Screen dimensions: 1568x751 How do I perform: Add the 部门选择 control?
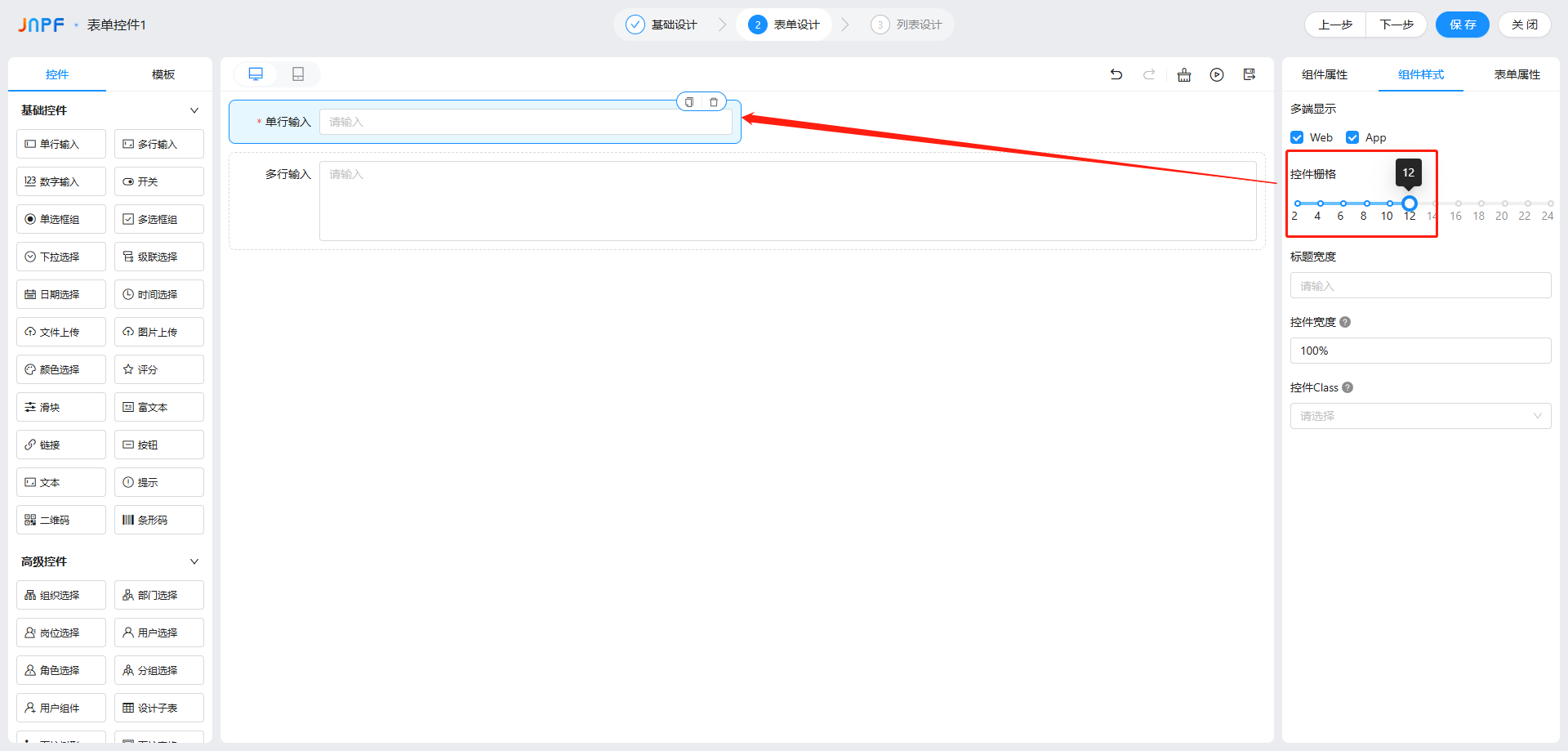pos(159,595)
